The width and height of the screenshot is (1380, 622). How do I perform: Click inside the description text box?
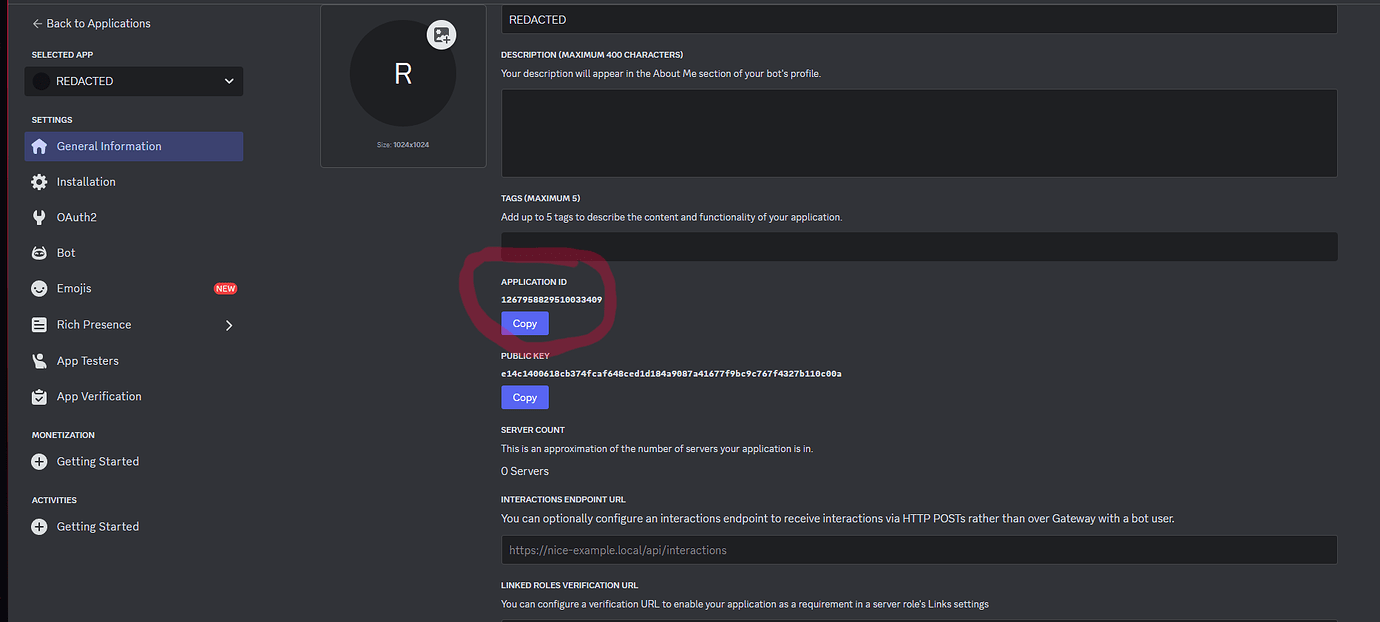[918, 132]
